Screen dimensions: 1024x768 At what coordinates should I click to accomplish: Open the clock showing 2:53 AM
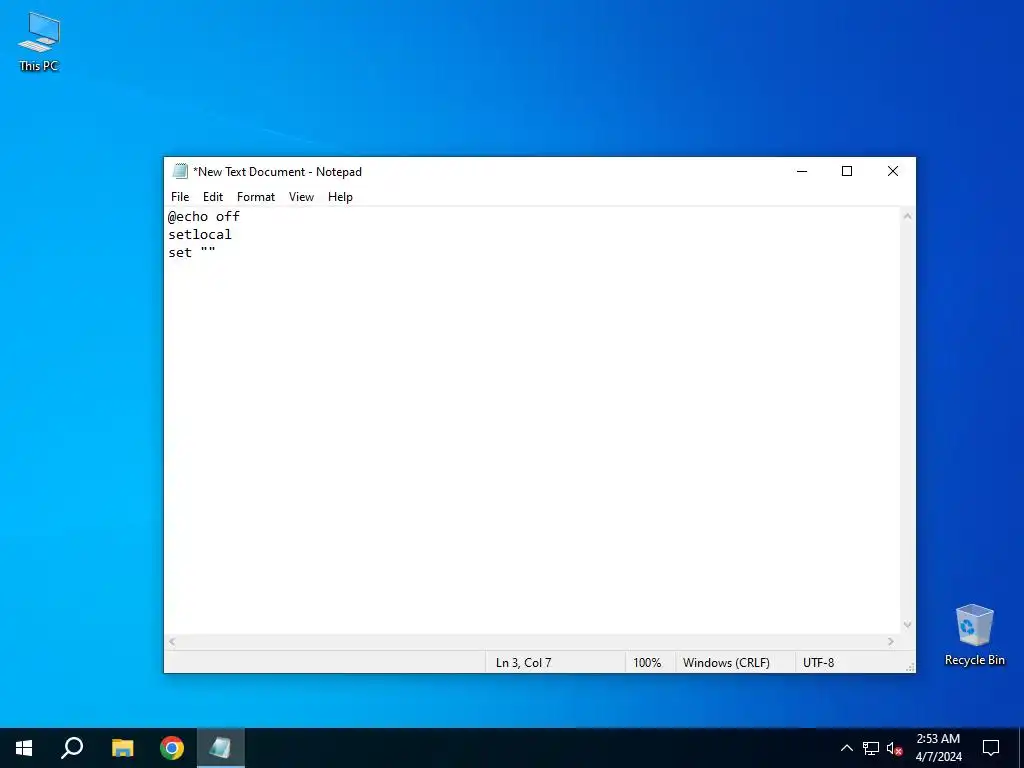tap(938, 748)
